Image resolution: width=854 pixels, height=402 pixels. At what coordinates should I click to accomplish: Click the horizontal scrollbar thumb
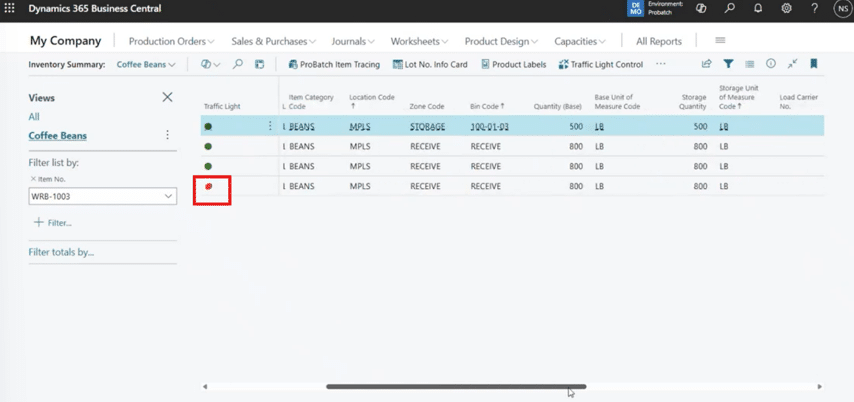coord(456,387)
